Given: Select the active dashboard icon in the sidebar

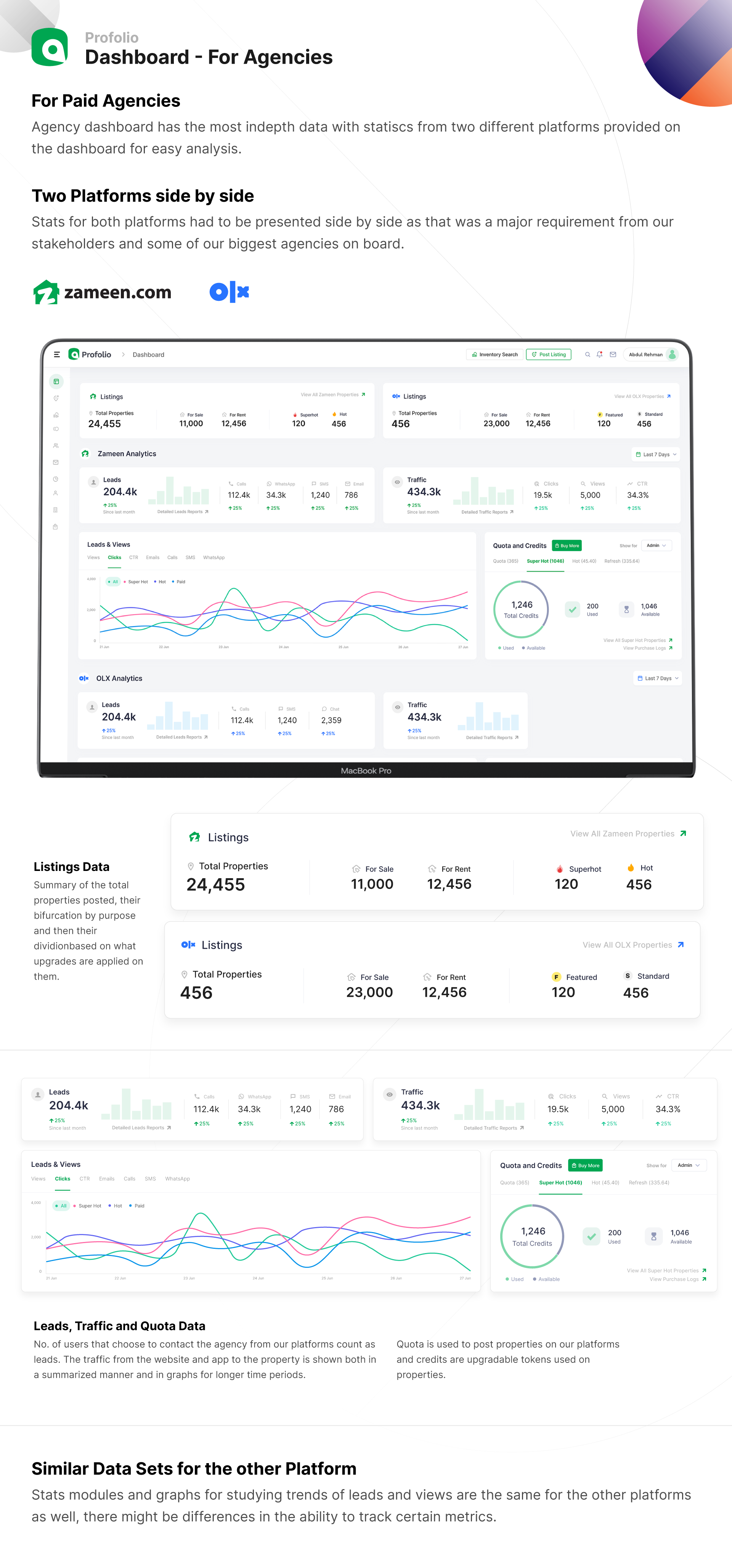Looking at the screenshot, I should (56, 382).
